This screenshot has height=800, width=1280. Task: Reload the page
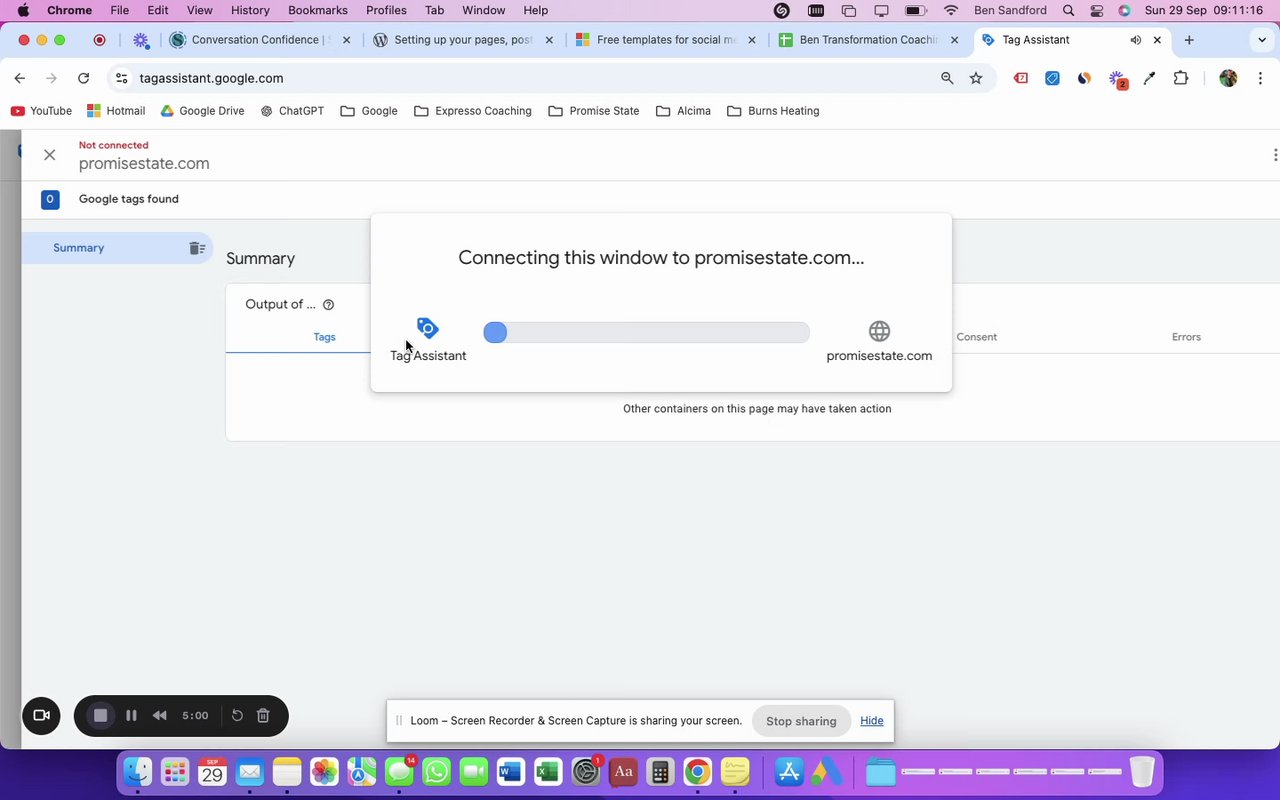[x=84, y=78]
